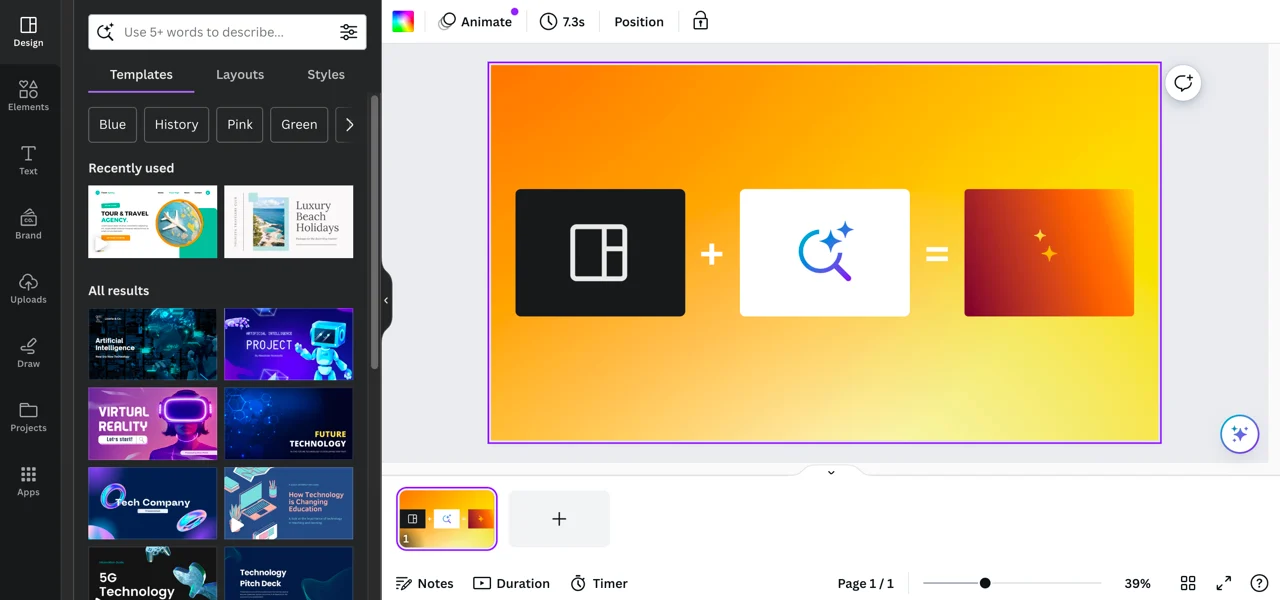
Task: Click the dark layout card on canvas
Action: coord(600,253)
